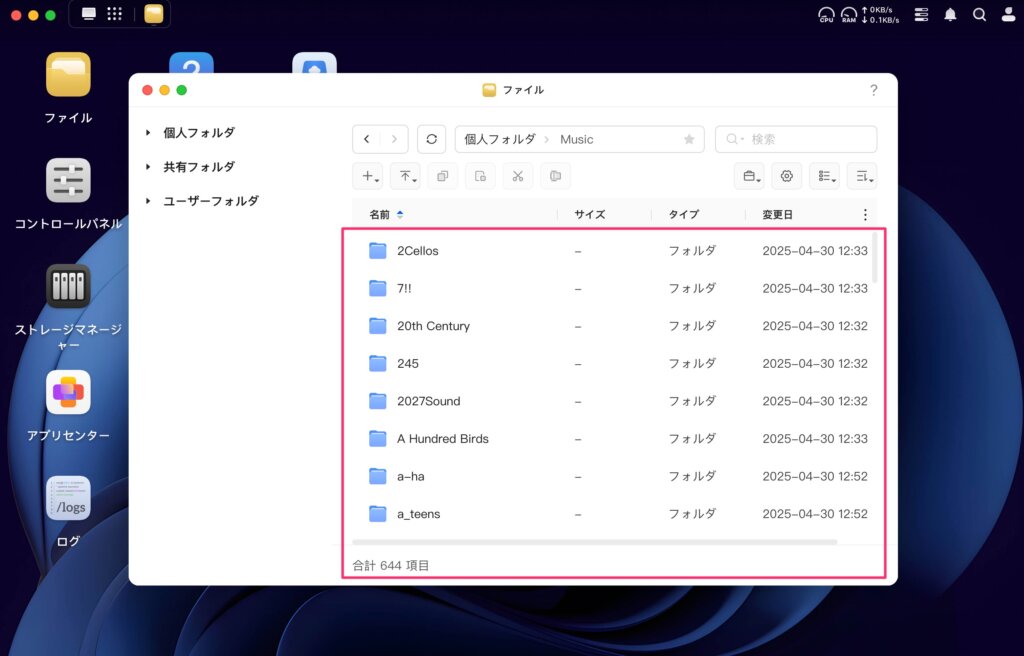
Task: Click the cut scissors icon
Action: tap(517, 176)
